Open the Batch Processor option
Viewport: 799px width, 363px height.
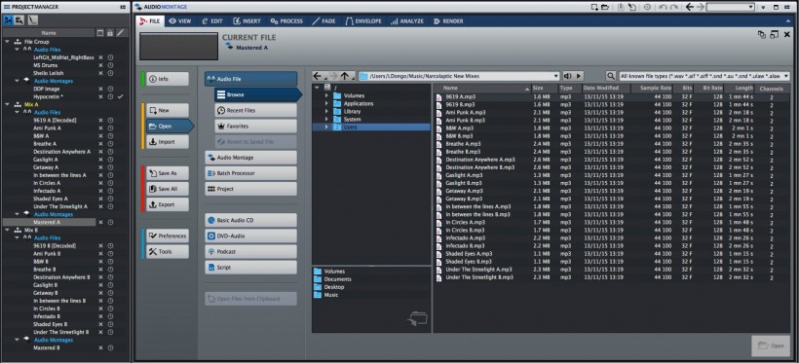click(251, 173)
